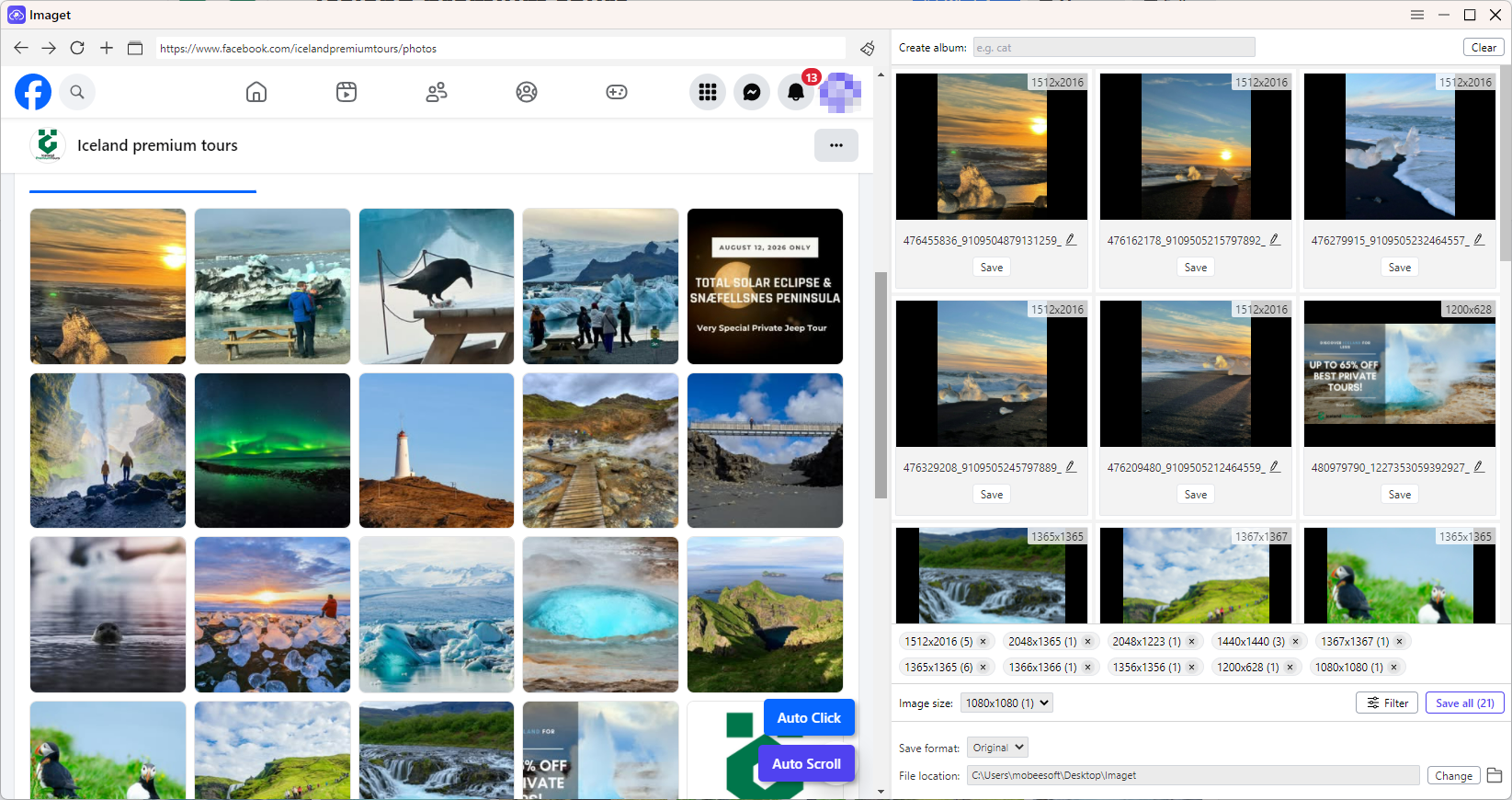Save image 476455836_9109504879131259_
1512x800 pixels.
pos(992,268)
